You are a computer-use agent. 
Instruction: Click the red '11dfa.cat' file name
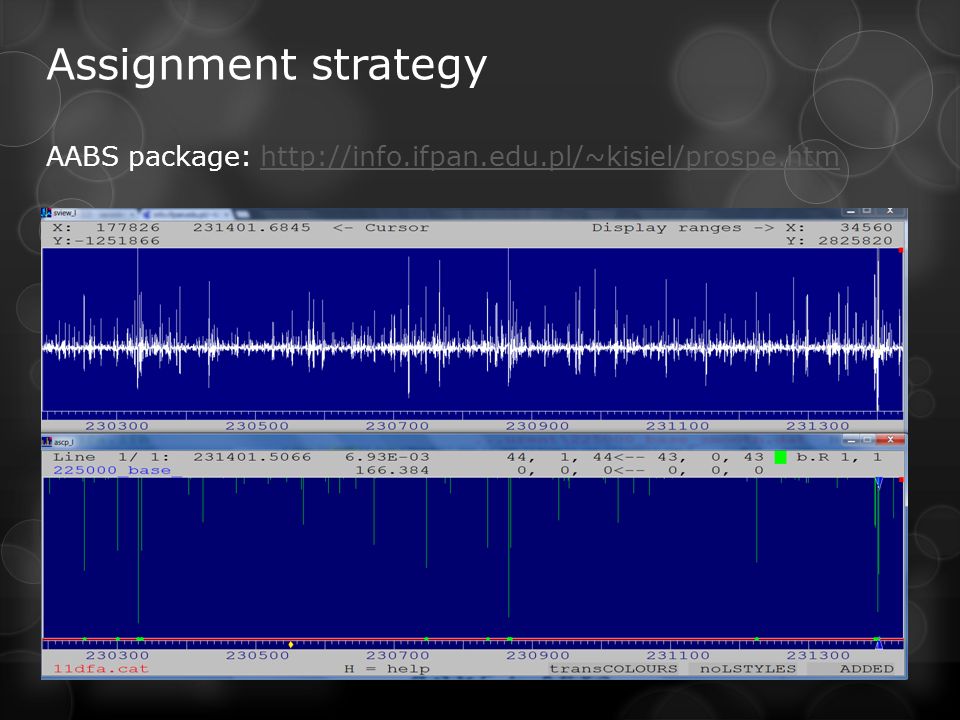101,669
